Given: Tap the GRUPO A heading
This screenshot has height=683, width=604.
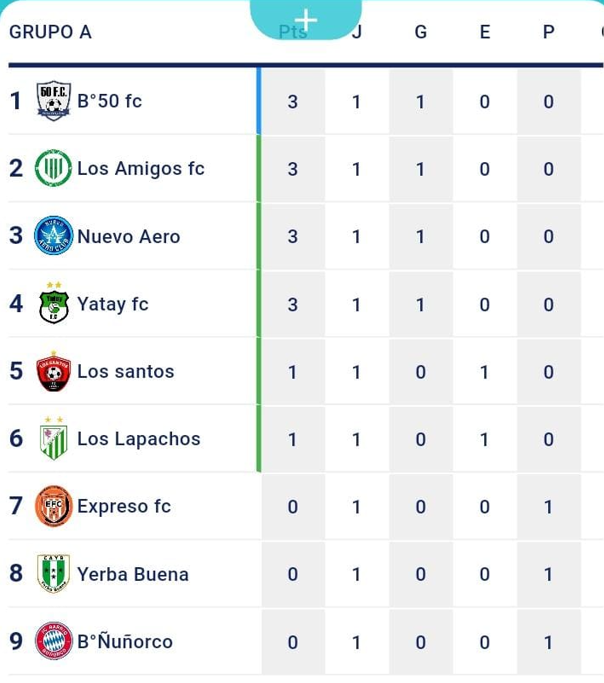Looking at the screenshot, I should 51,32.
